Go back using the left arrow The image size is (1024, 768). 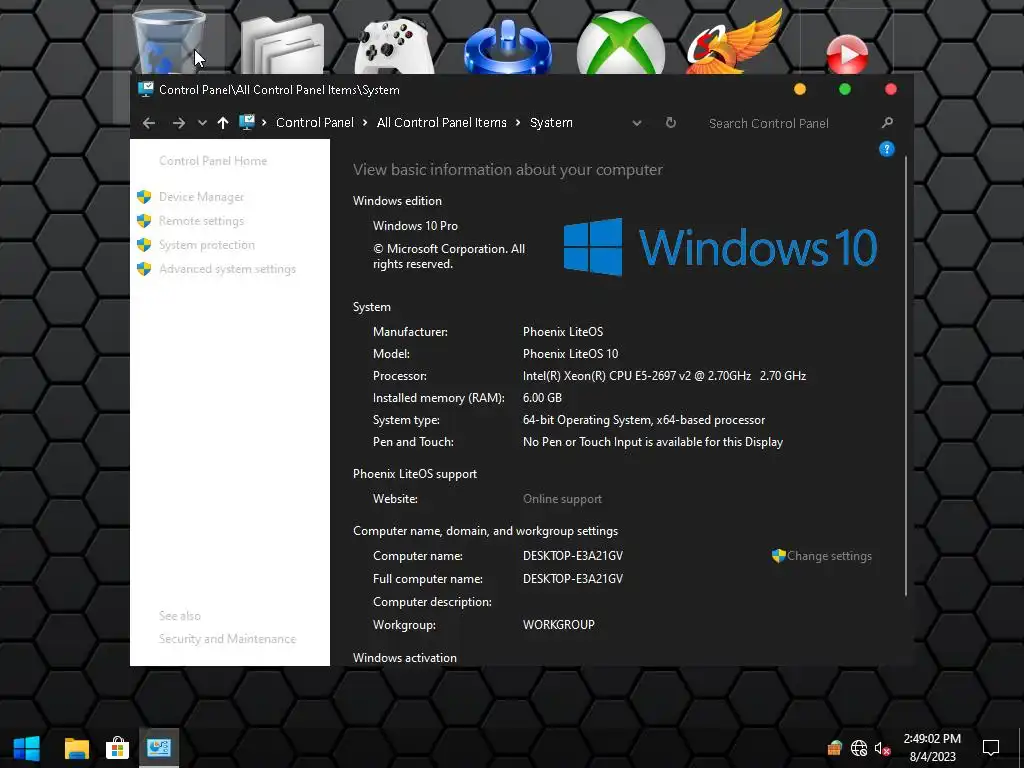point(149,123)
